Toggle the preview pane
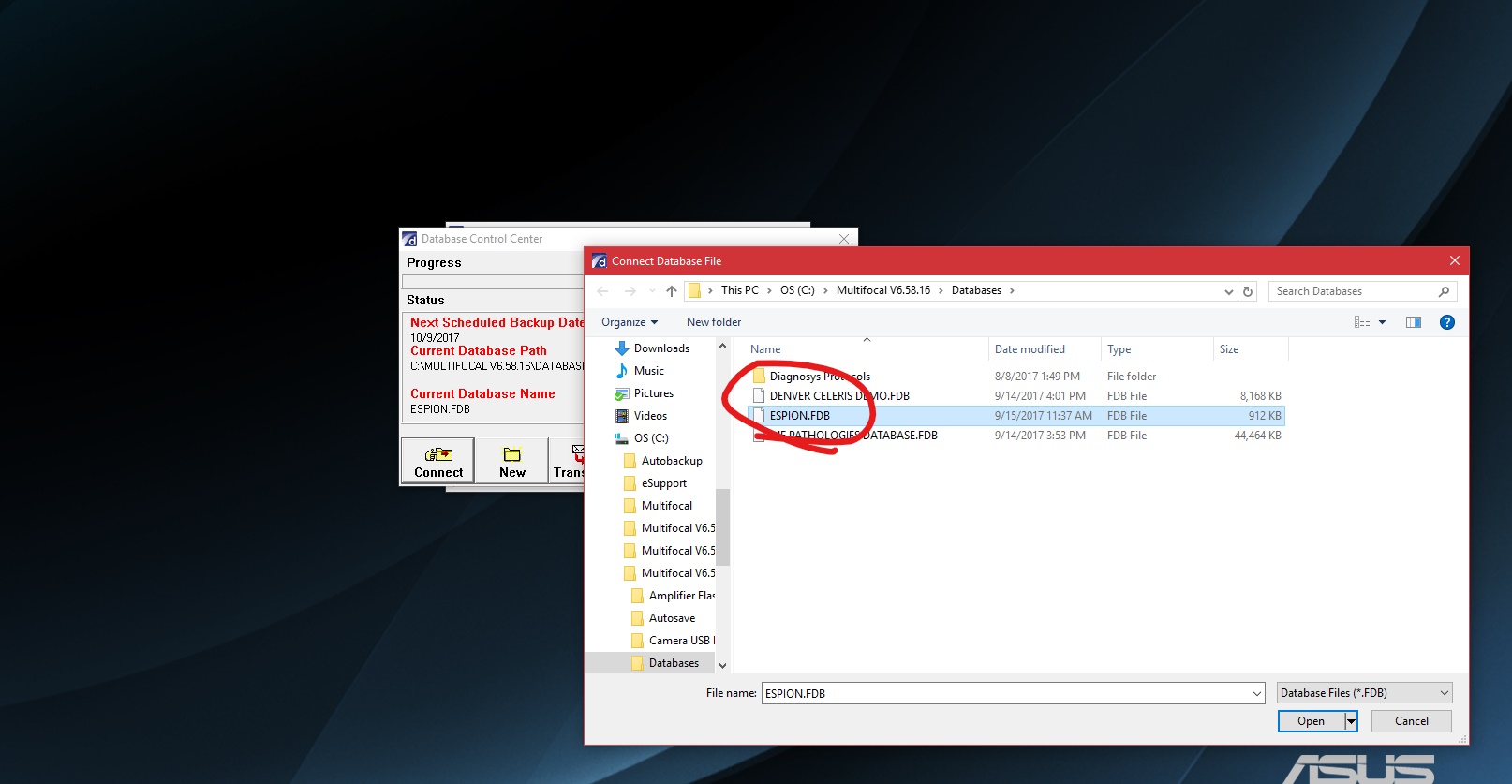Viewport: 1512px width, 784px height. click(x=1414, y=322)
